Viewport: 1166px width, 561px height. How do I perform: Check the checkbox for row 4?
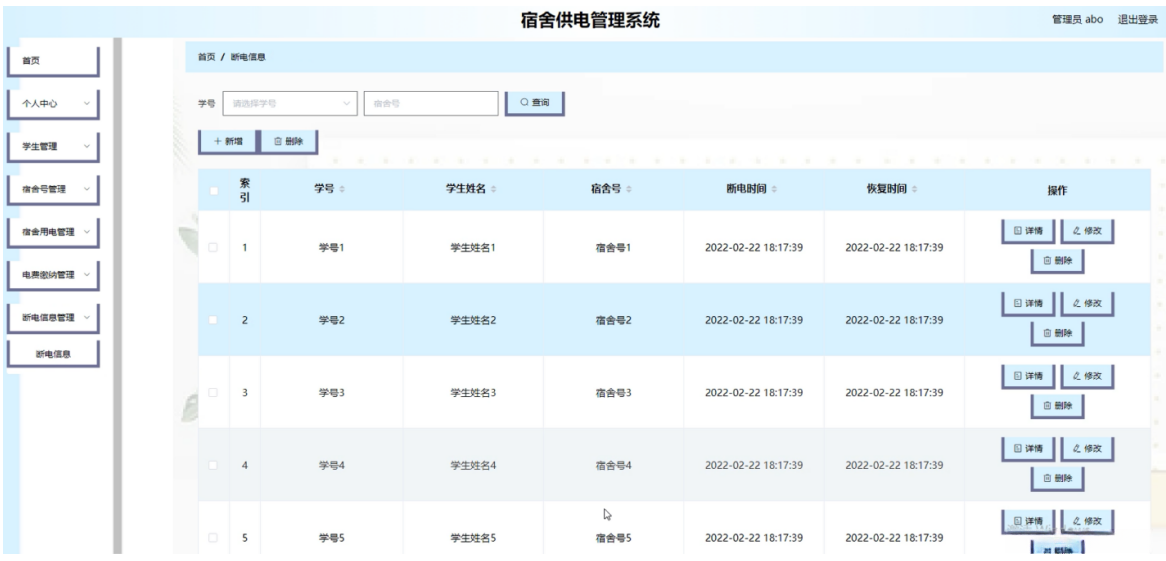coord(213,466)
